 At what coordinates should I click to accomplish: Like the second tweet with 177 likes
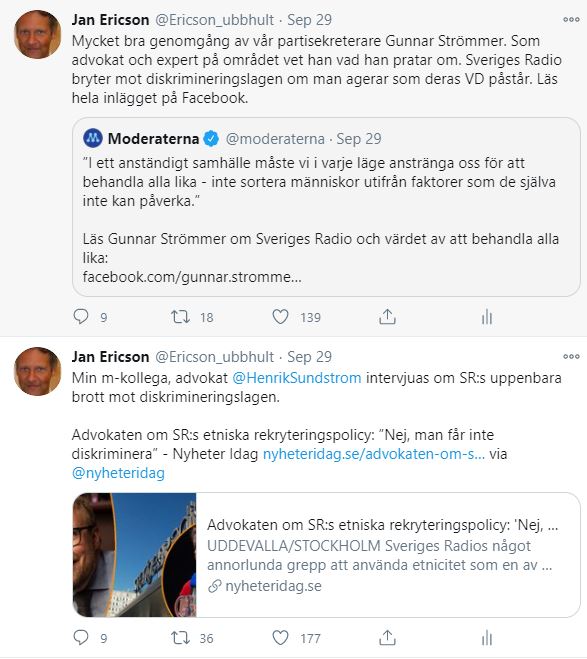coord(280,638)
